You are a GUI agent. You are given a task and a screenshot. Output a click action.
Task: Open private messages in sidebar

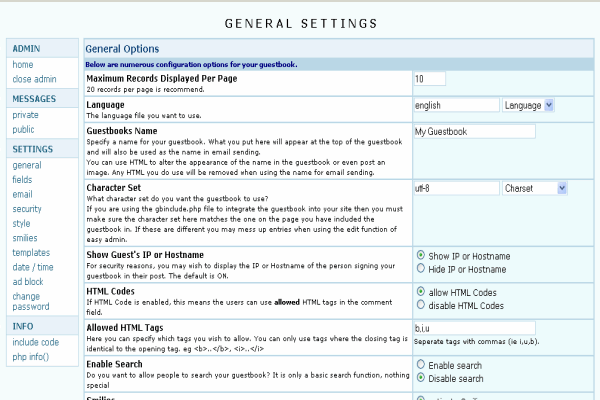(26, 115)
